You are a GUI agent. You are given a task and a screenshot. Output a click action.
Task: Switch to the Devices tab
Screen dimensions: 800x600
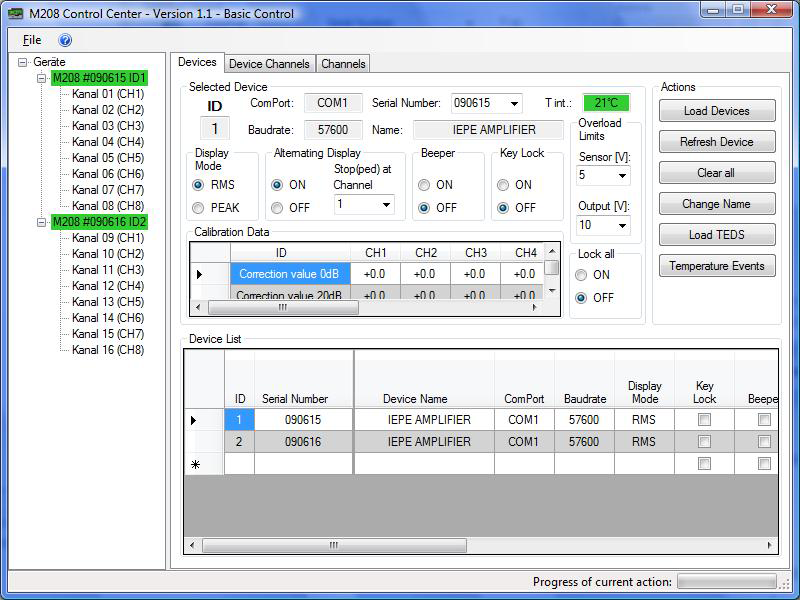[x=197, y=63]
